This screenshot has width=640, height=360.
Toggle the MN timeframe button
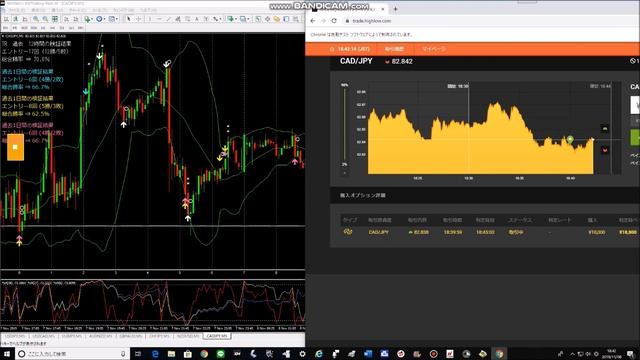(x=80, y=28)
